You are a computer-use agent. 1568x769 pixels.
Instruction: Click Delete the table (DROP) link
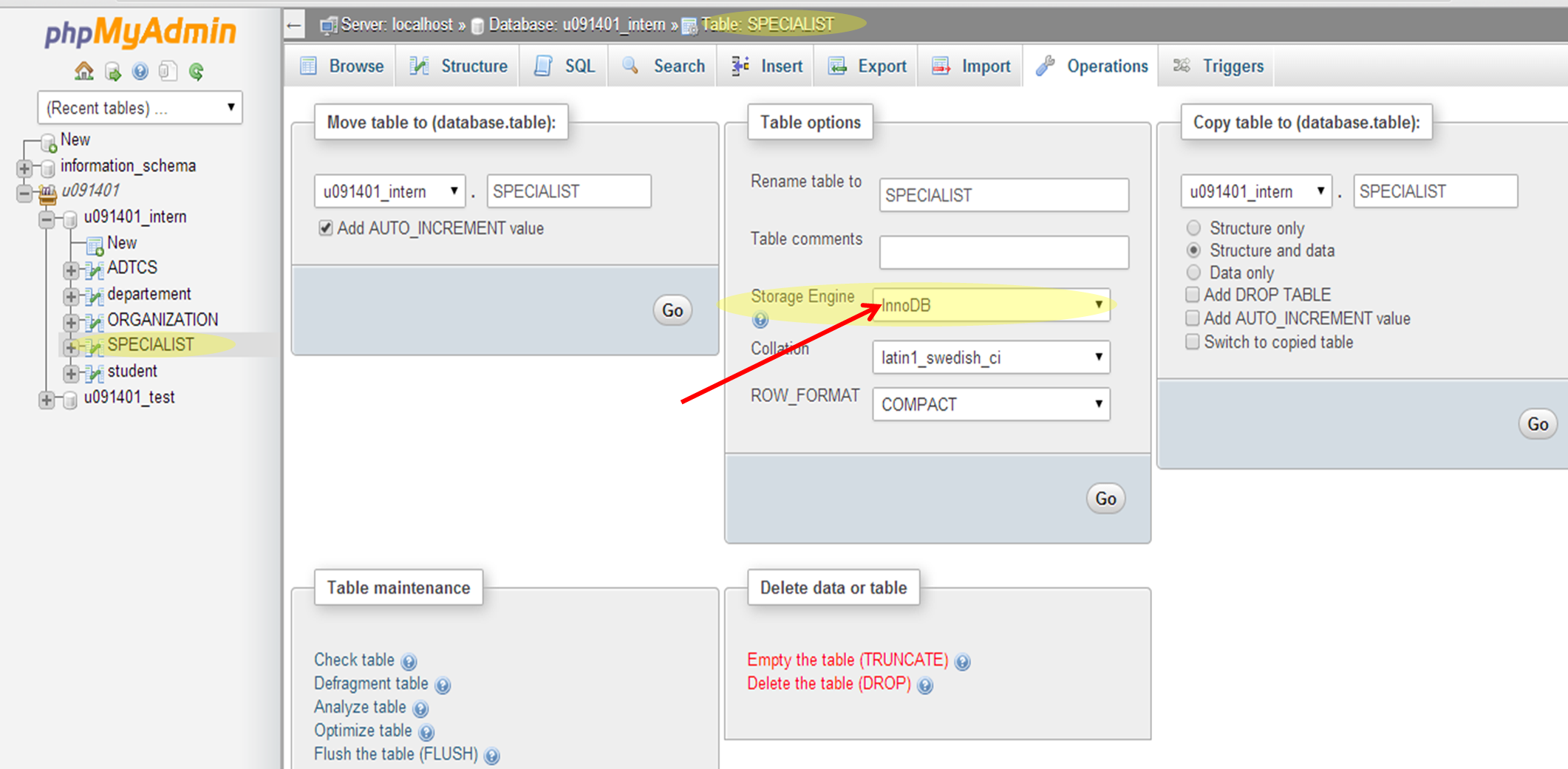coord(829,683)
